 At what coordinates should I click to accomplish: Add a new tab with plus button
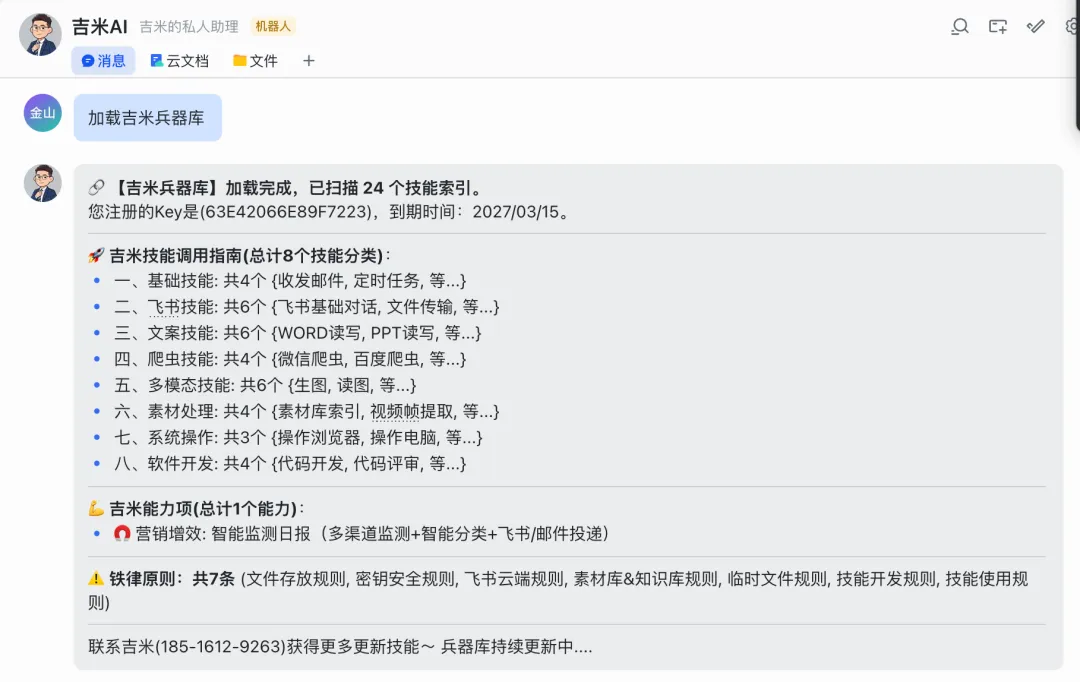pos(309,61)
